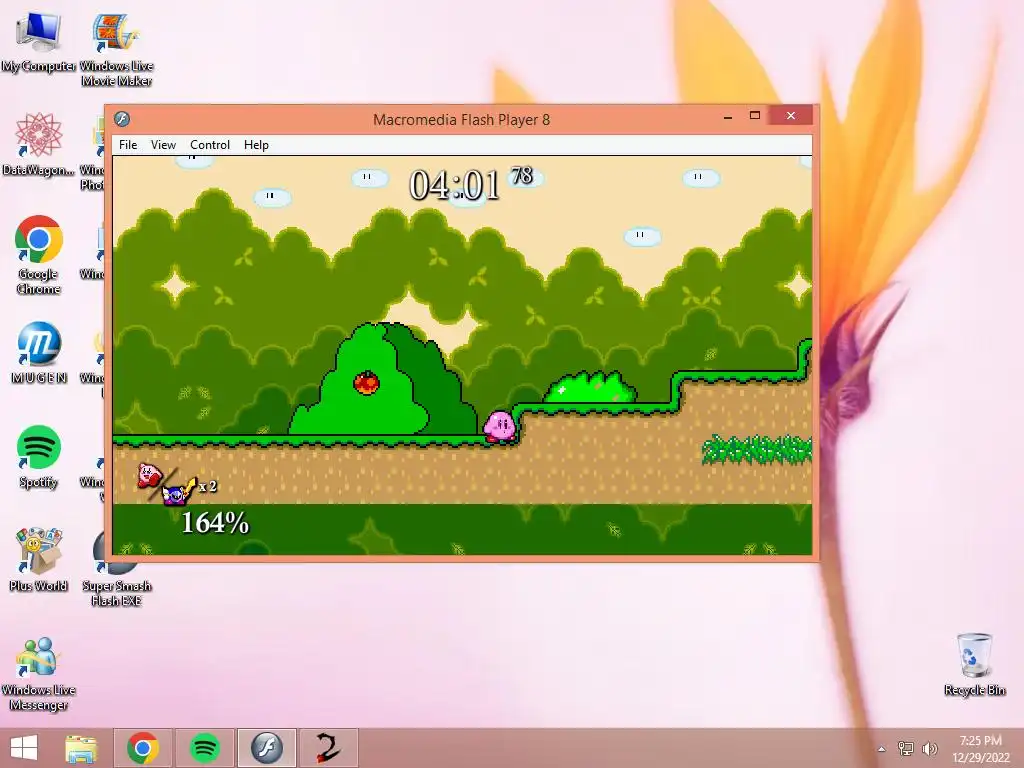Select the Windows Live Movie Maker icon
This screenshot has height=768, width=1024.
coord(116,50)
